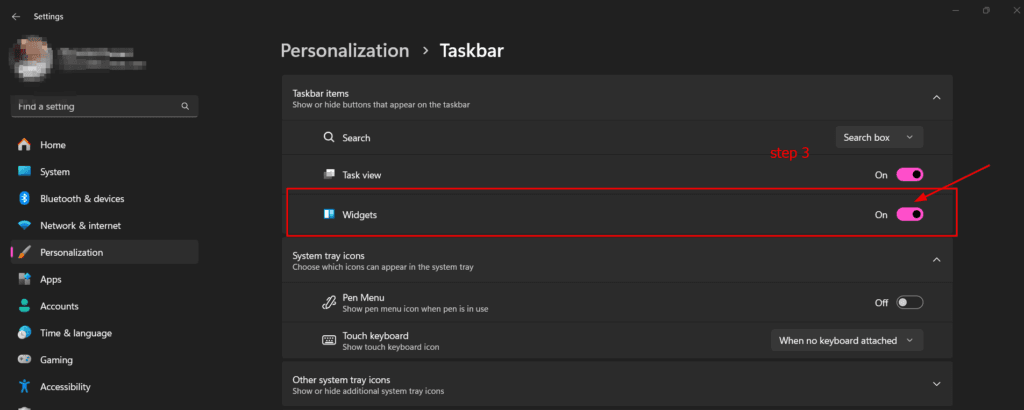Click the Find a setting search field
Image resolution: width=1024 pixels, height=410 pixels.
[x=104, y=106]
